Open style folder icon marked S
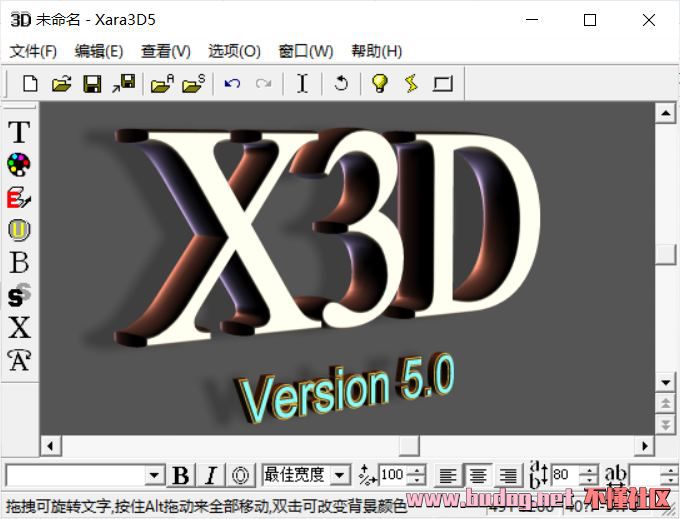Screen dimensions: 680x519 click(193, 83)
